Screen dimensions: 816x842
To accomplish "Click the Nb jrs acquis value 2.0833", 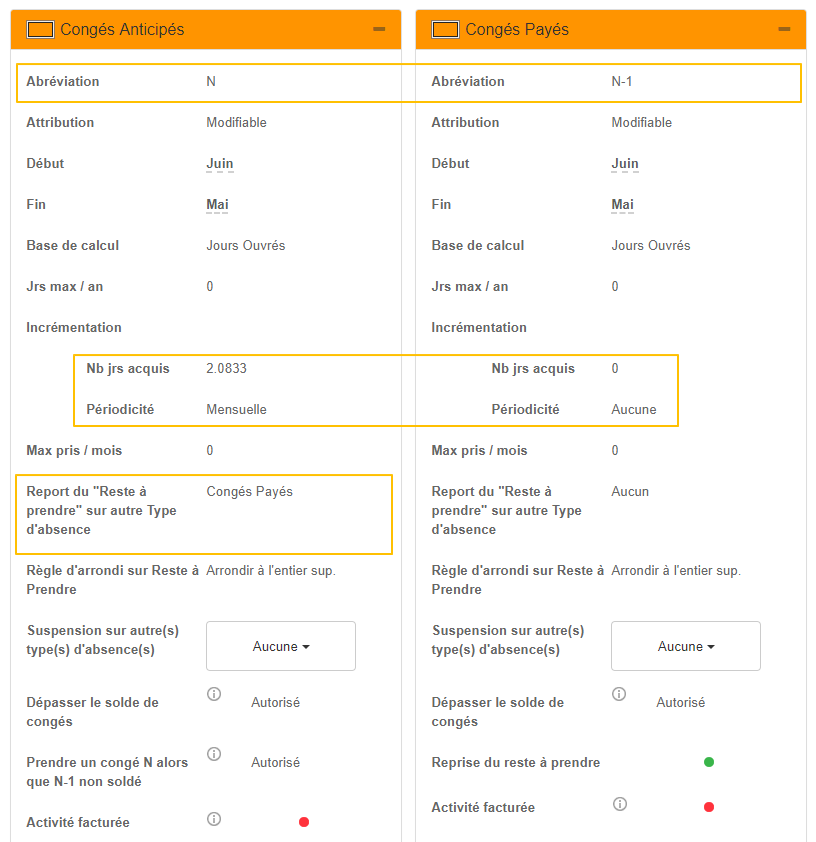I will pyautogui.click(x=227, y=368).
